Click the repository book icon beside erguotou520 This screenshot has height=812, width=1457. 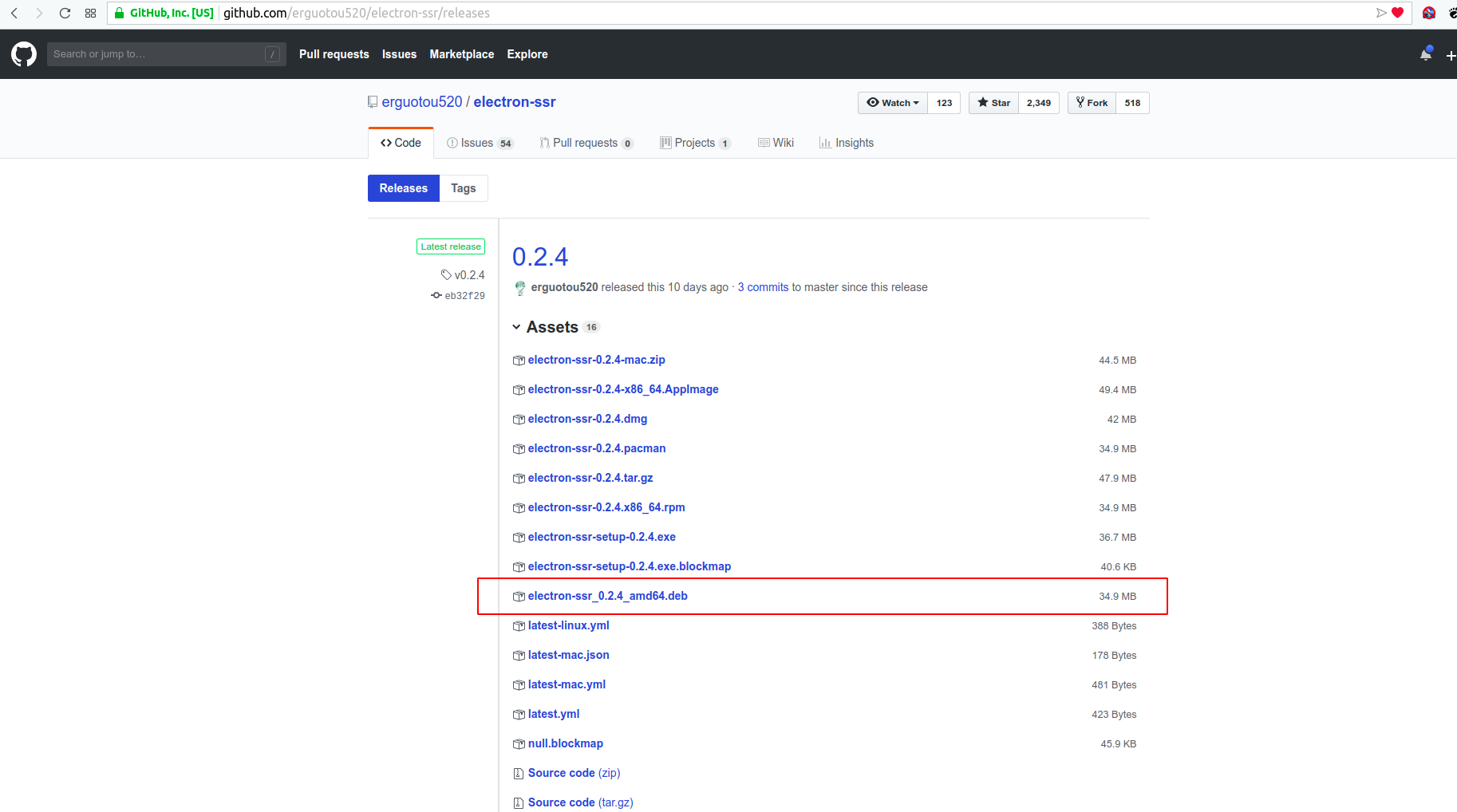tap(373, 102)
